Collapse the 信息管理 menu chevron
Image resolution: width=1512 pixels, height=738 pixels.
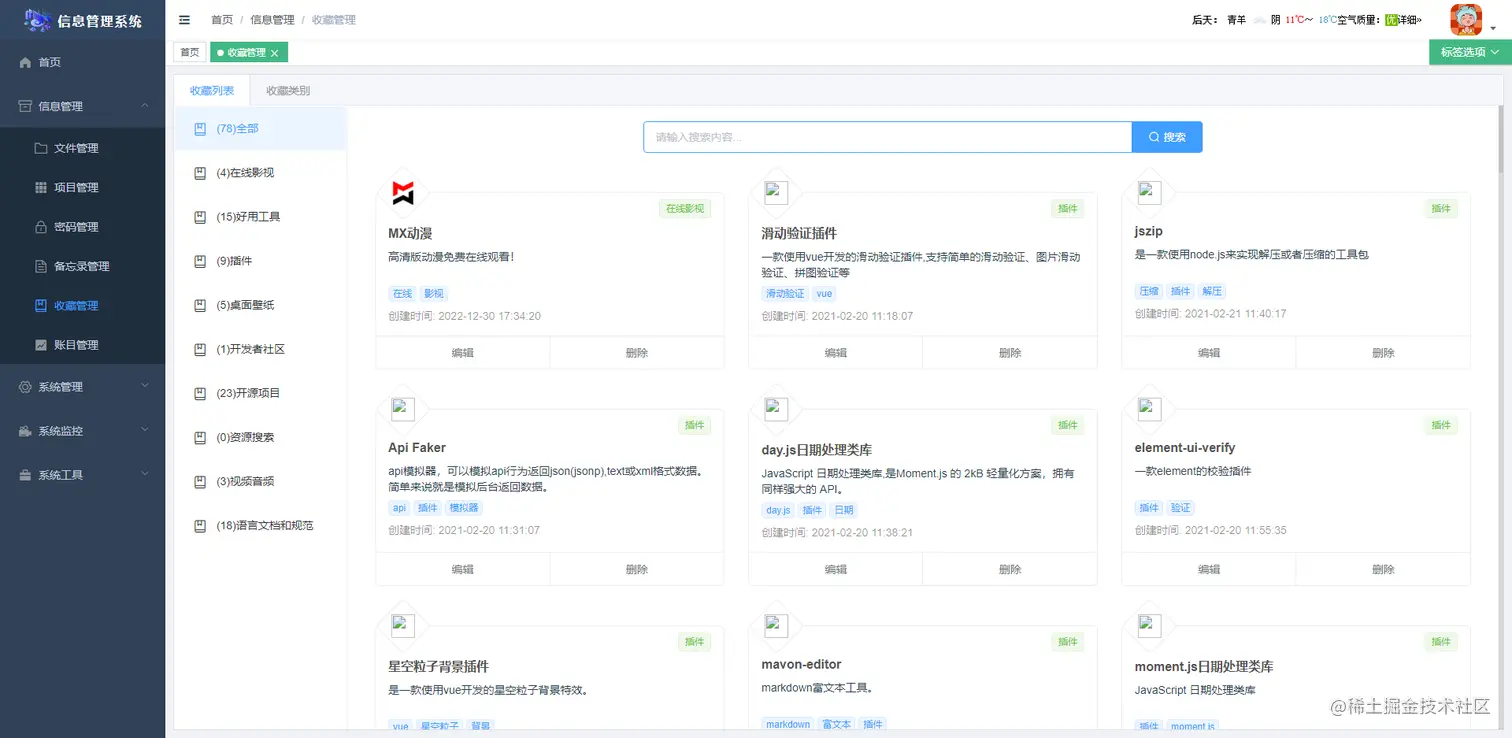coord(145,106)
